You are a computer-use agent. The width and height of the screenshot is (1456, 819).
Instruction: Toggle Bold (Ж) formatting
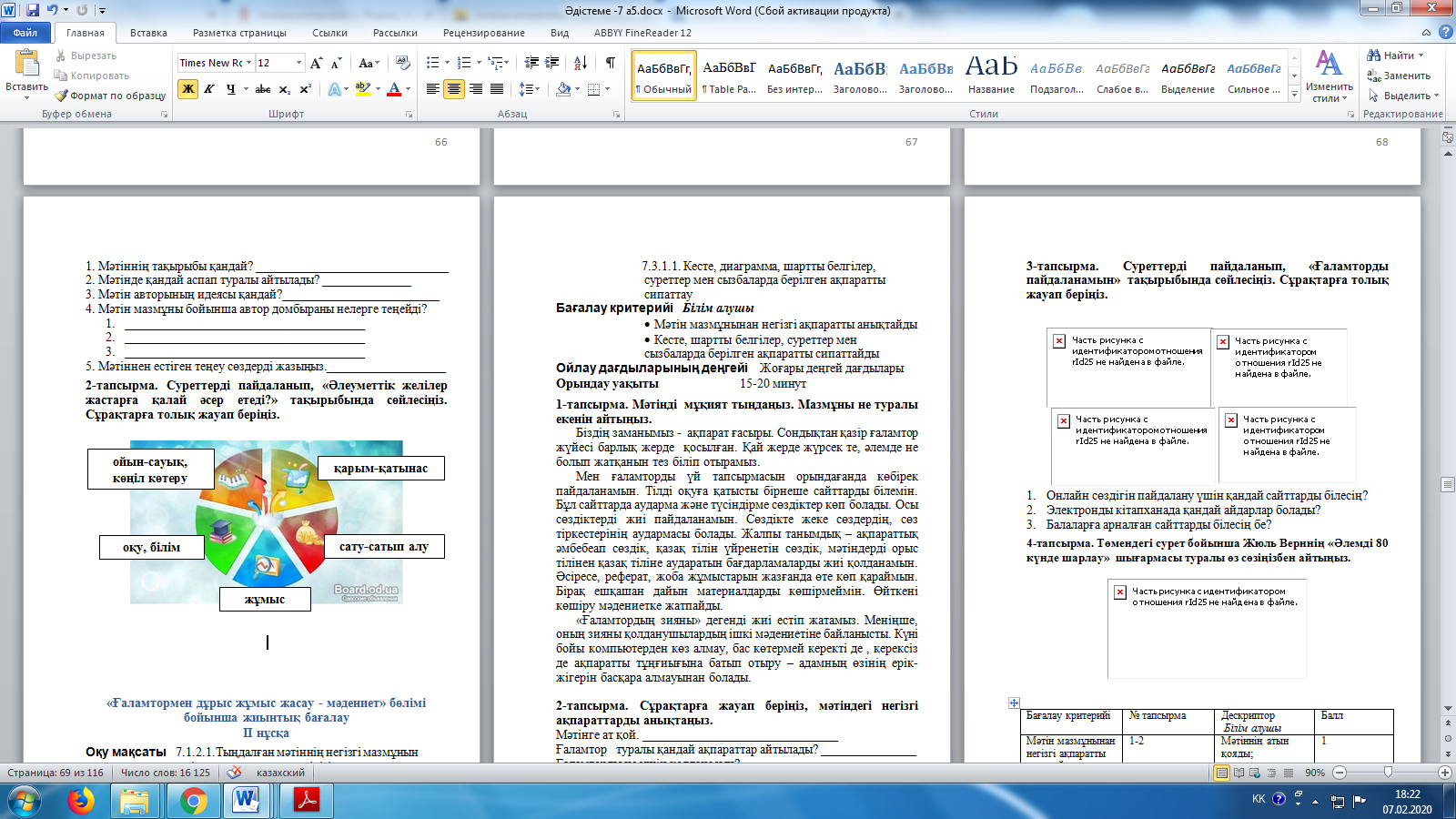click(187, 89)
